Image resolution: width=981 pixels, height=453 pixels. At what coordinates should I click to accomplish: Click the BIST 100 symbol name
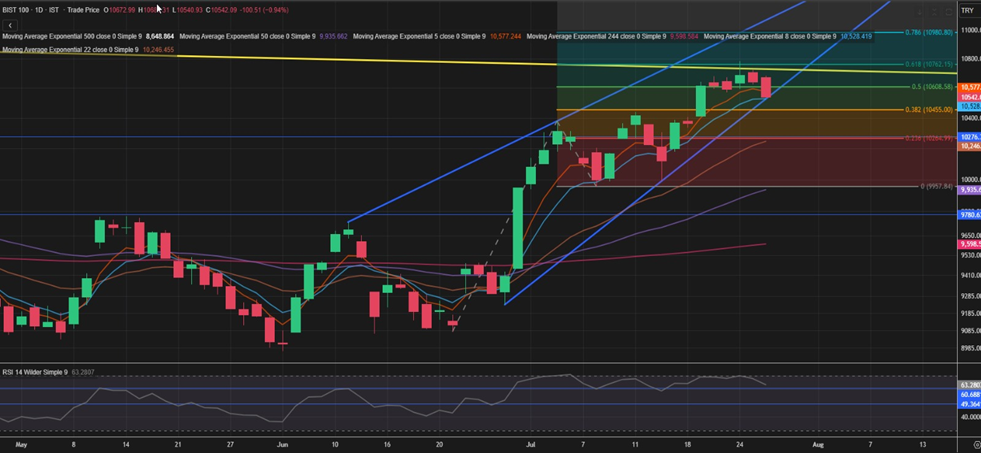click(18, 10)
